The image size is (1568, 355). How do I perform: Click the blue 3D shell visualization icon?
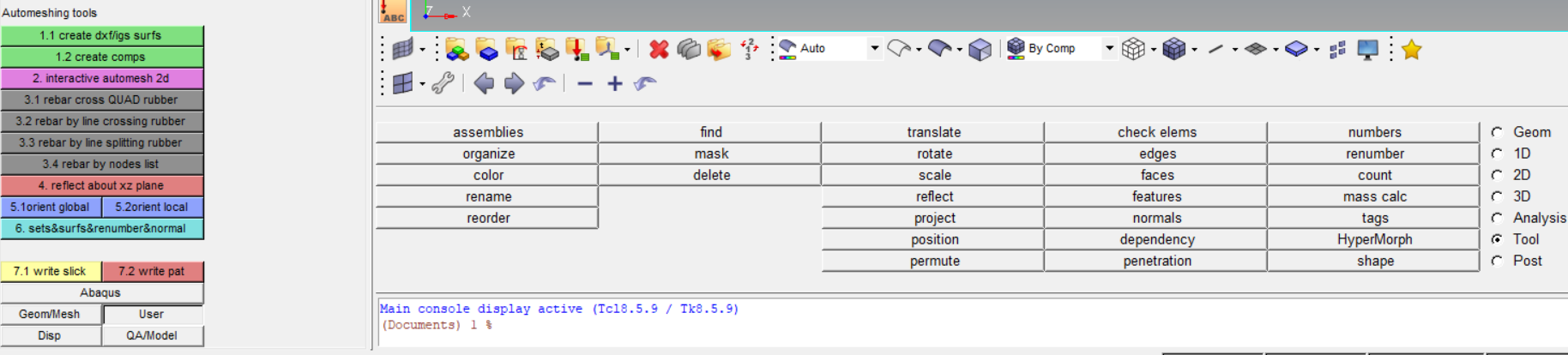point(1296,49)
